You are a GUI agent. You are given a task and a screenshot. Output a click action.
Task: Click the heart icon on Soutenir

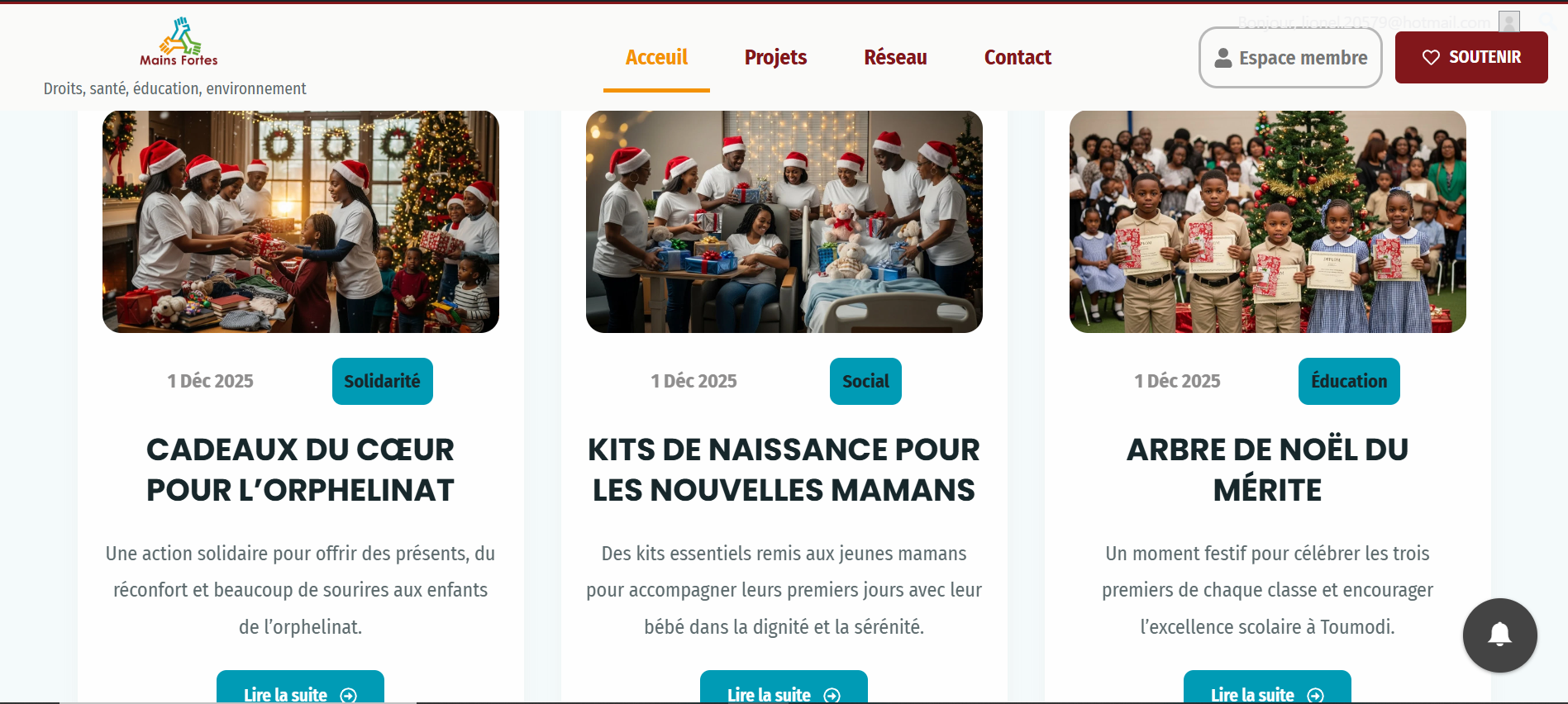[1431, 57]
